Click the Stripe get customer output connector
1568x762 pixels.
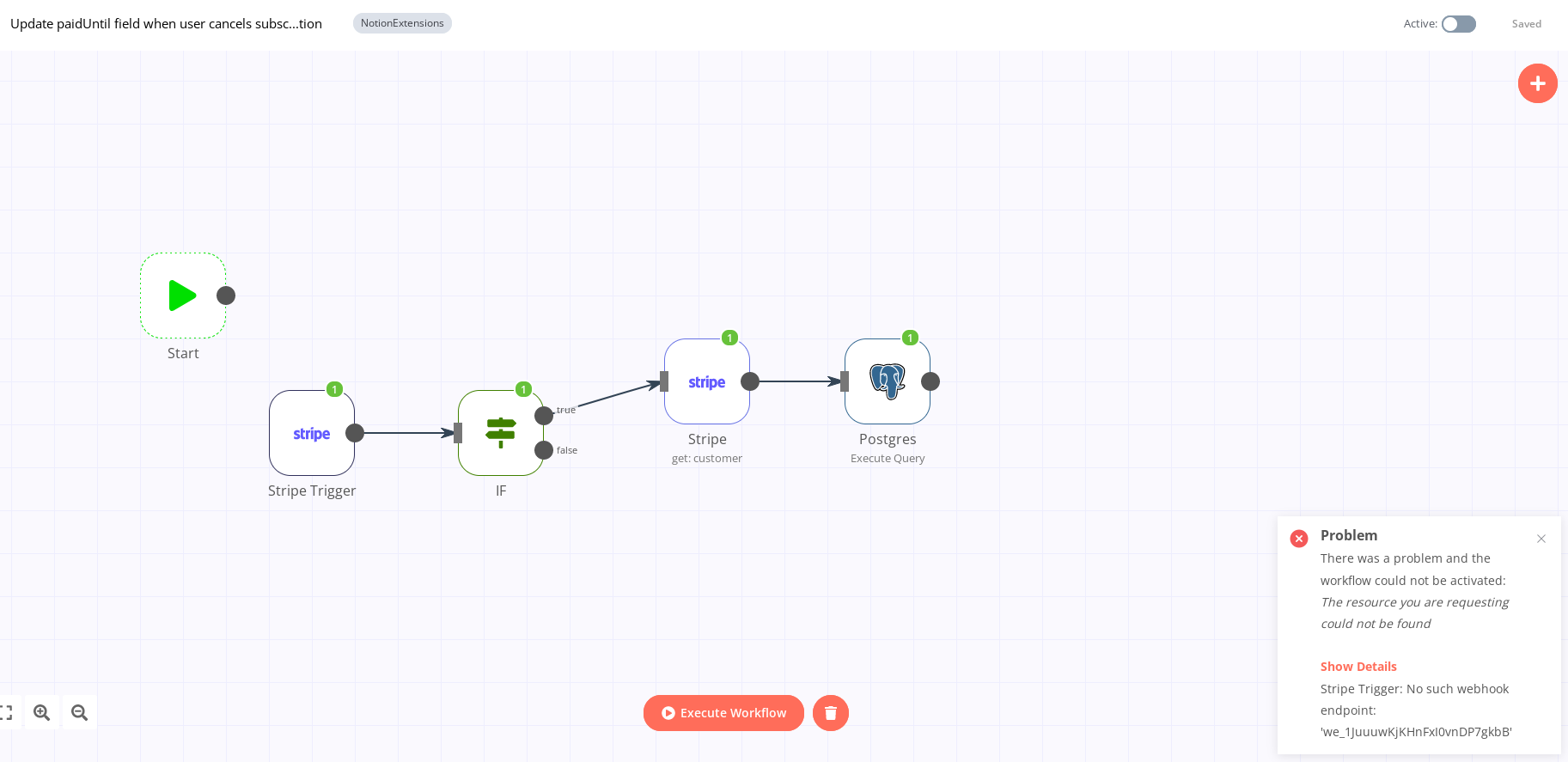(750, 381)
